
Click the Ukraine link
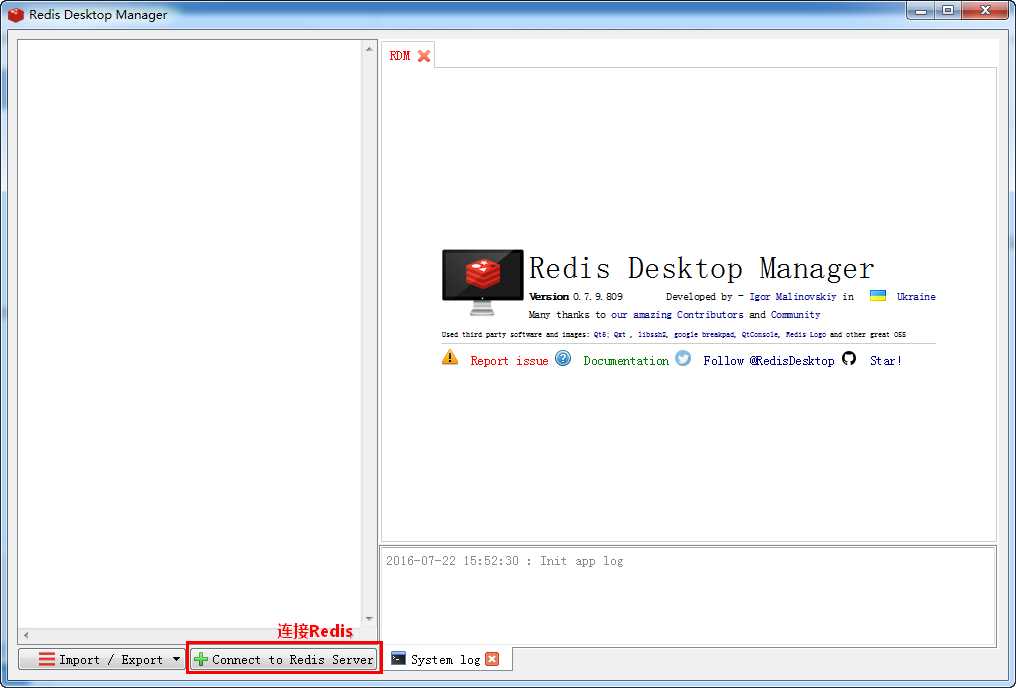pos(916,297)
